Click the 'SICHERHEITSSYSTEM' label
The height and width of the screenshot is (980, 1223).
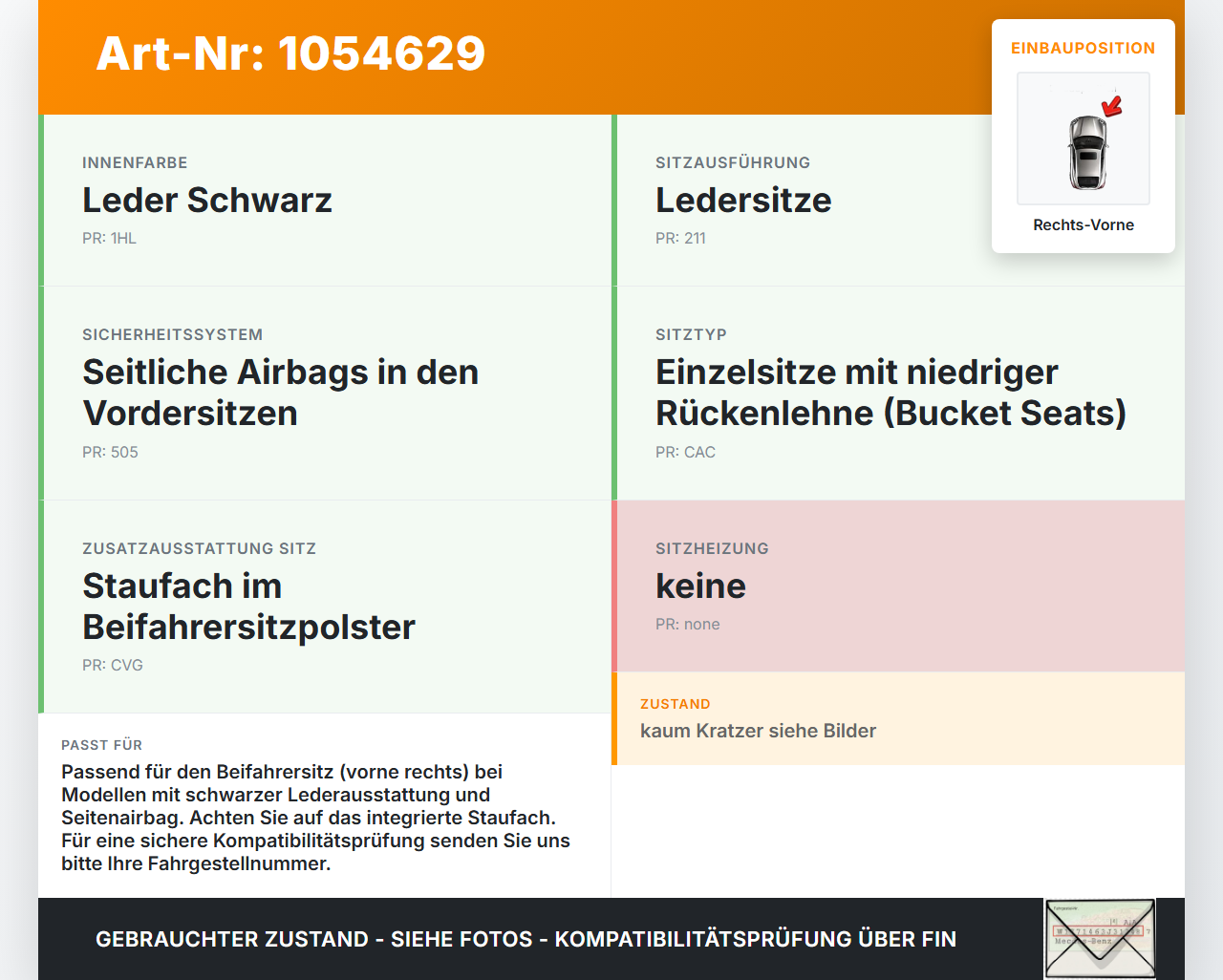(x=172, y=334)
